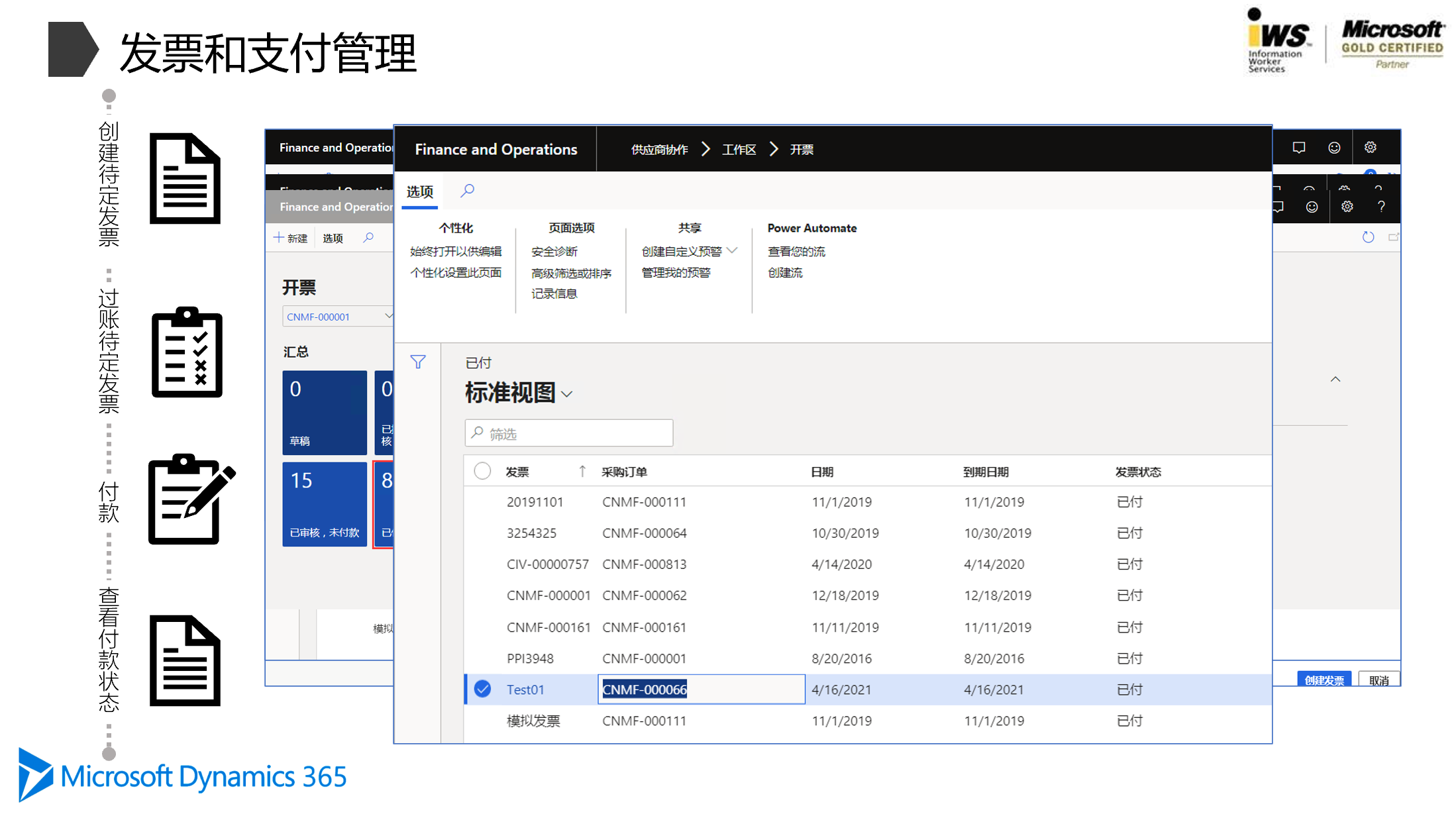Click purchase order CNMF-000813
The height and width of the screenshot is (818, 1456).
point(645,564)
